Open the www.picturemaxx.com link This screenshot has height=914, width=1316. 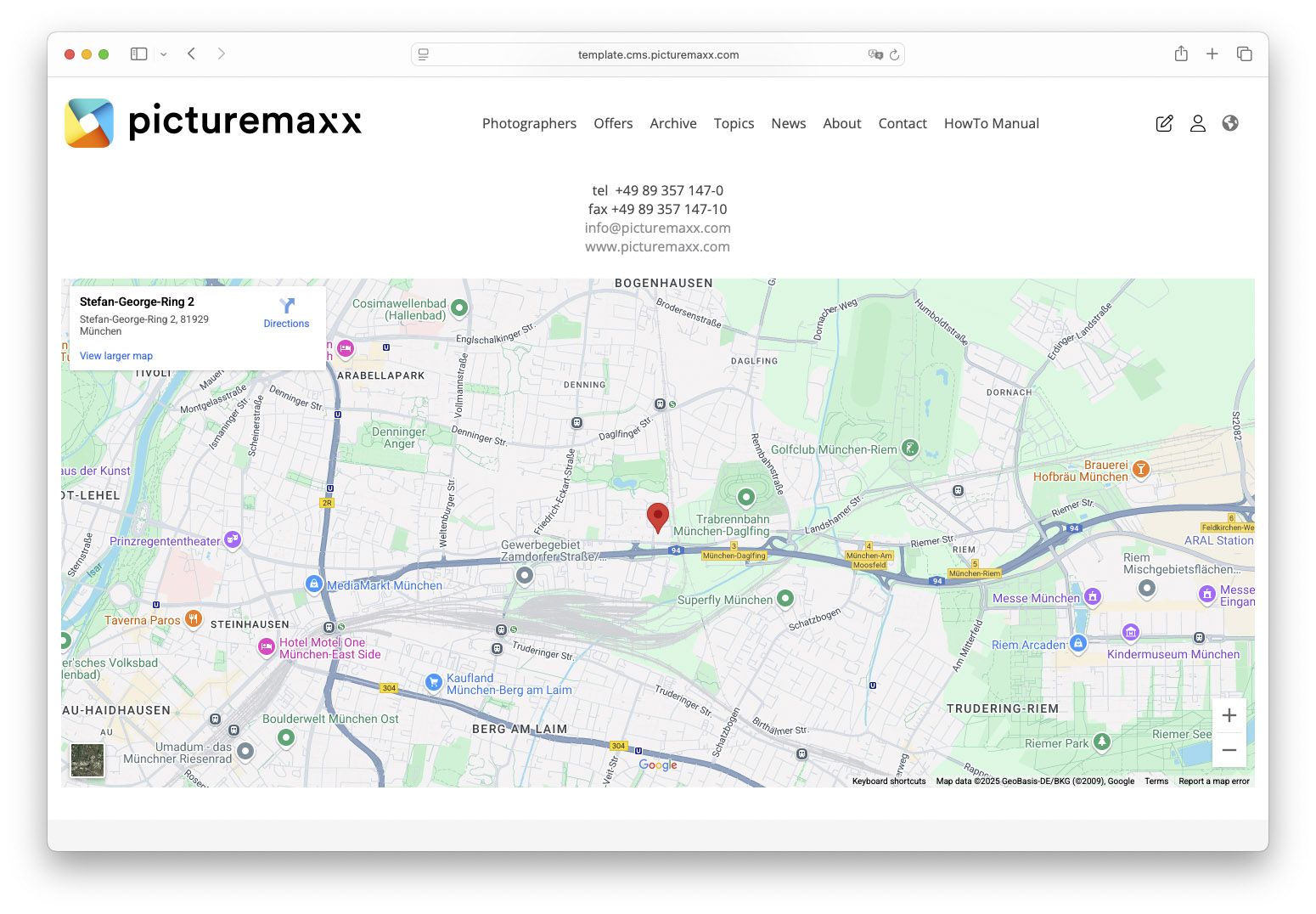pos(658,246)
